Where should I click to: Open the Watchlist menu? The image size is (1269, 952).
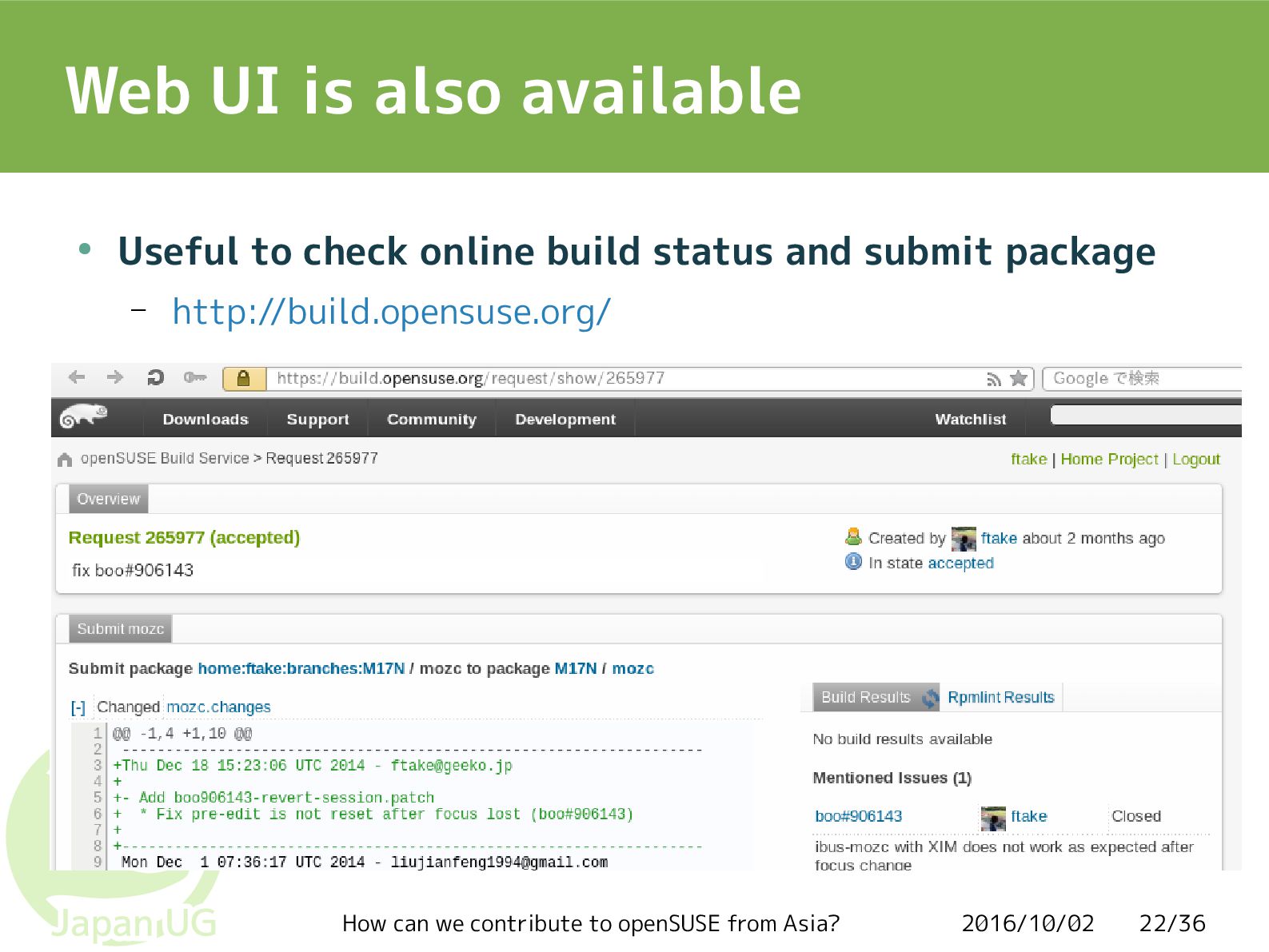[971, 419]
